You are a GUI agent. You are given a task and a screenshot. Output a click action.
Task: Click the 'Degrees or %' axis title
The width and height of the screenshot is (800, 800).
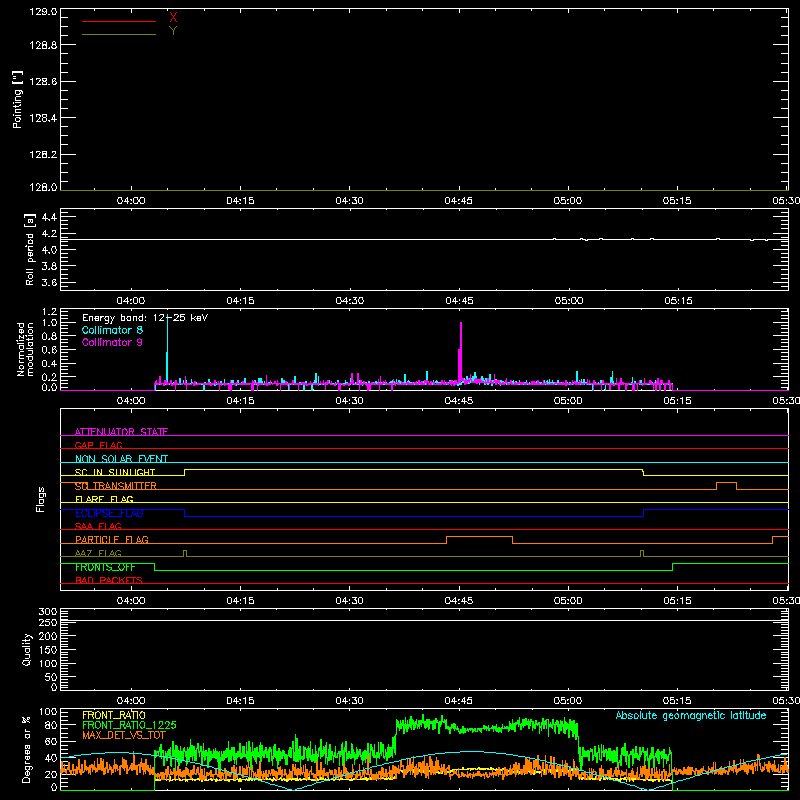click(x=26, y=749)
